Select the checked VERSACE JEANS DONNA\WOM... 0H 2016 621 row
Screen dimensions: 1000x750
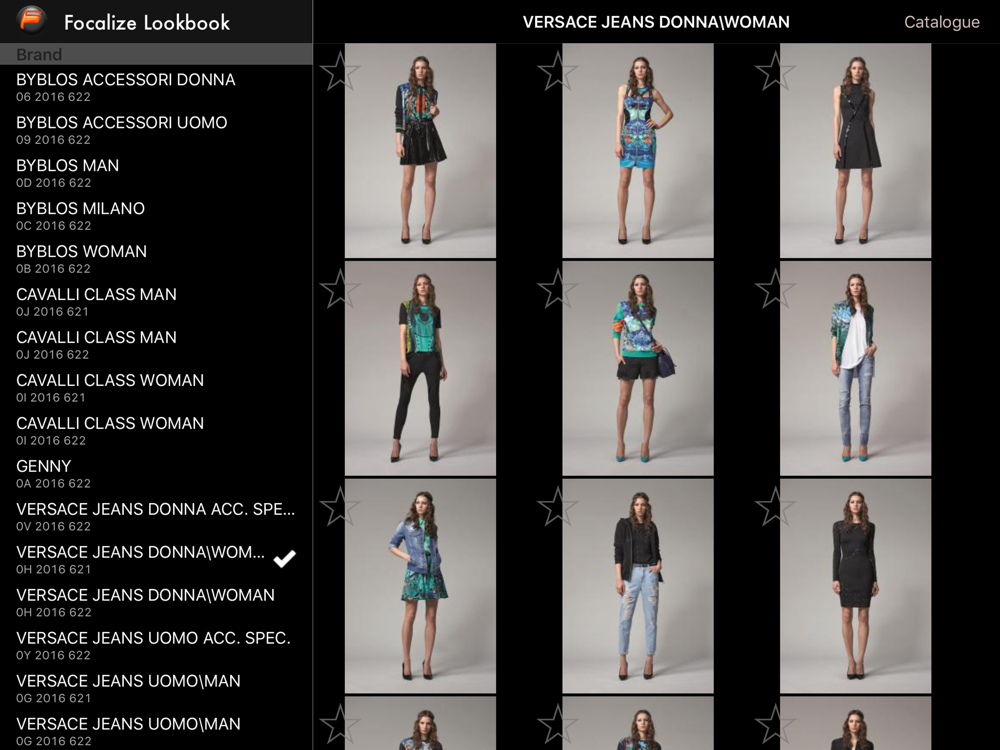pyautogui.click(x=156, y=559)
